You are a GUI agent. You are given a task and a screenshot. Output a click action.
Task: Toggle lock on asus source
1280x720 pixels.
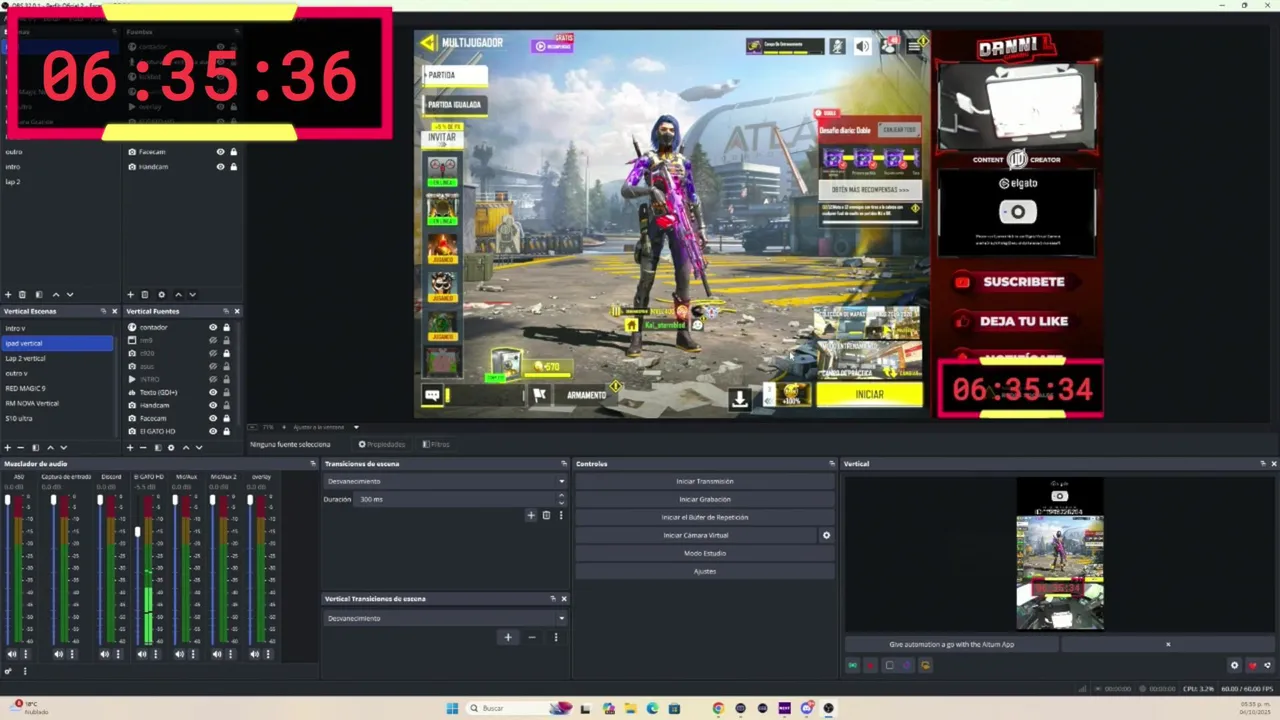coord(227,366)
